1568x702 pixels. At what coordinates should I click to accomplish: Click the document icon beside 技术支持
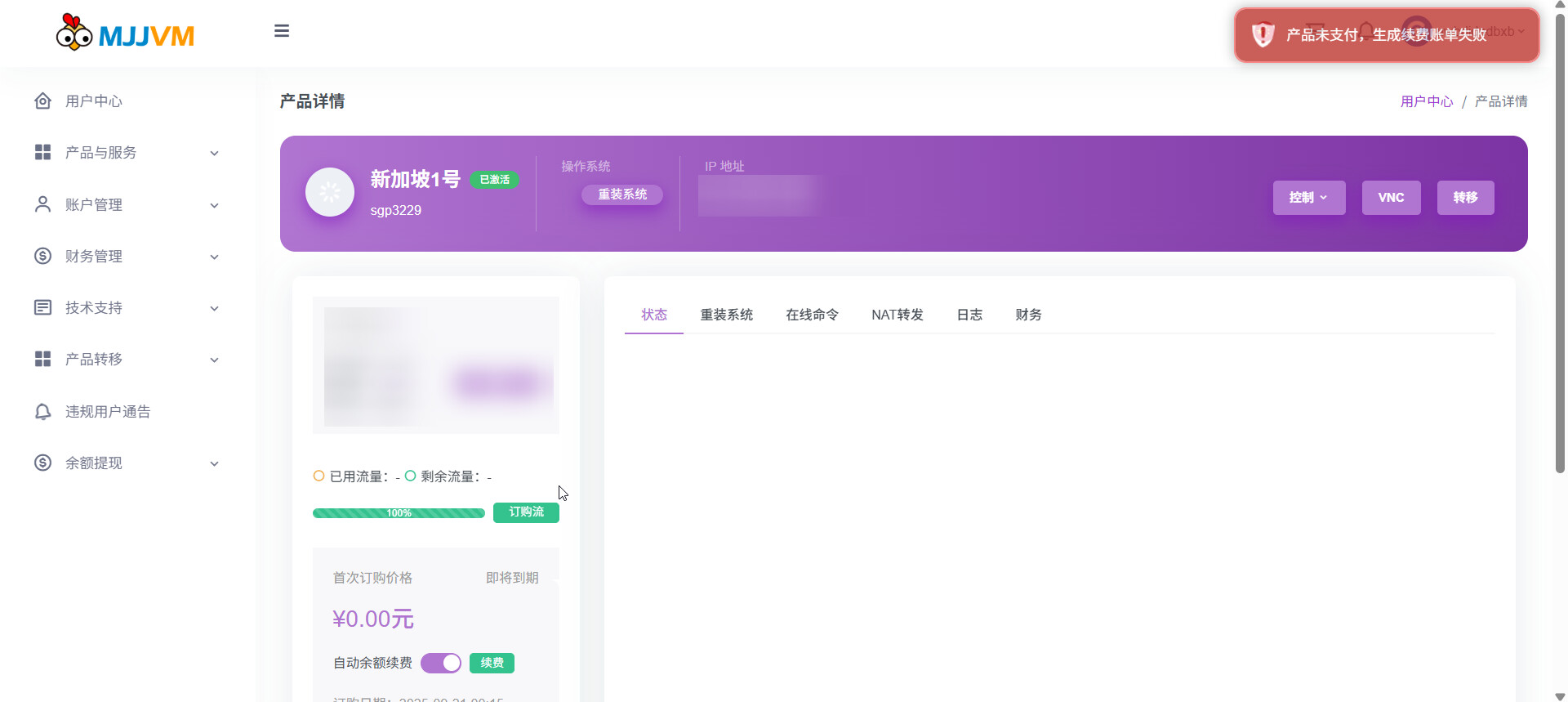point(42,307)
